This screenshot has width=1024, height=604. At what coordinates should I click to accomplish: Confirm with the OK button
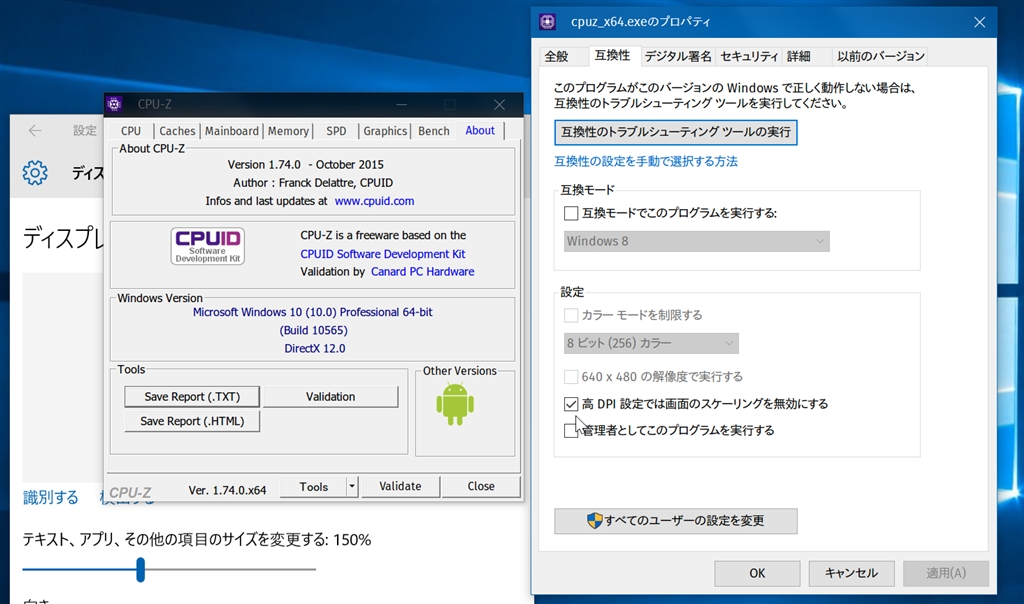[757, 573]
